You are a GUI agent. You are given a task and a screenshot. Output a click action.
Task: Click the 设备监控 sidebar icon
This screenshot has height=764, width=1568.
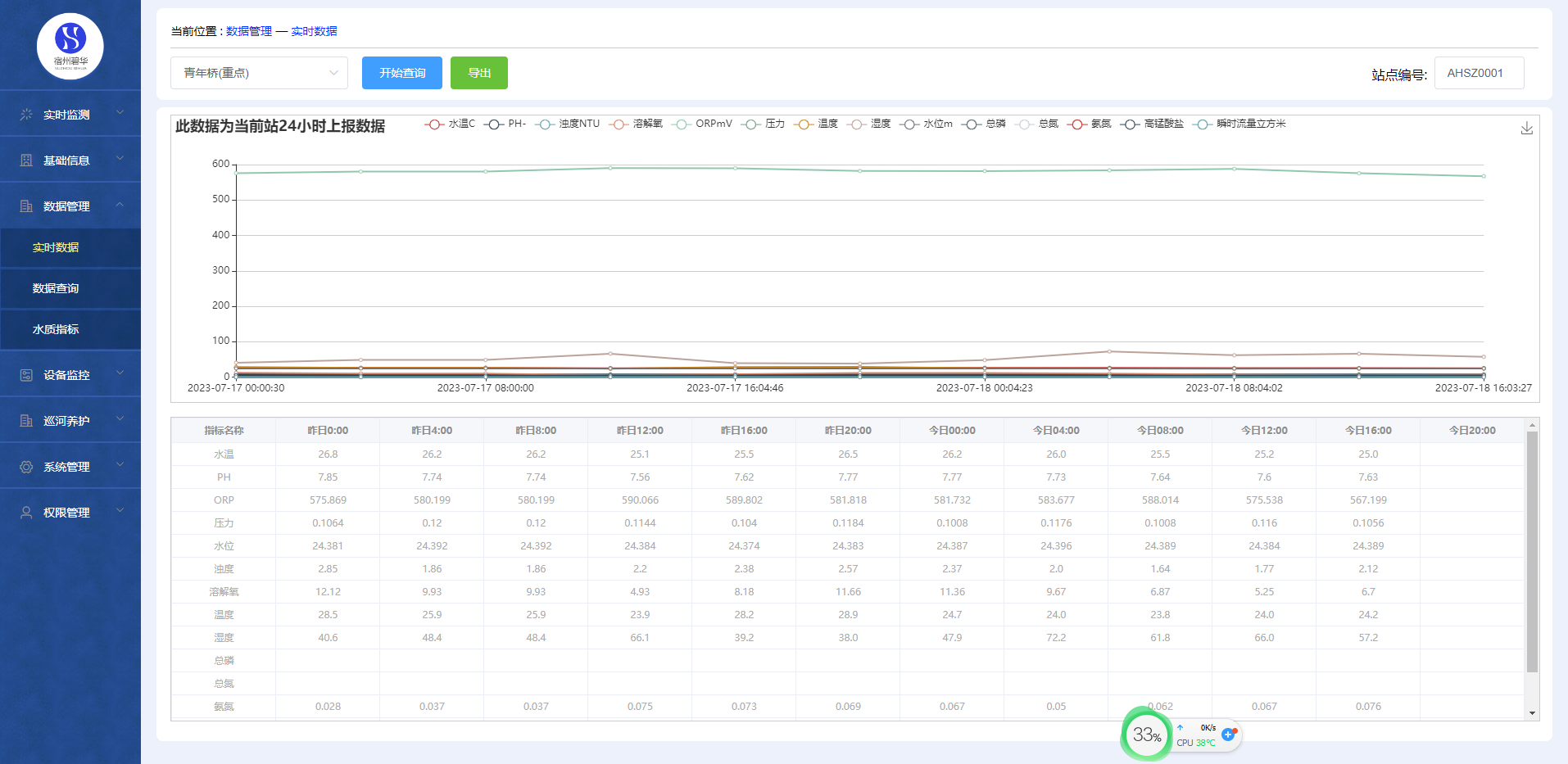coord(26,375)
